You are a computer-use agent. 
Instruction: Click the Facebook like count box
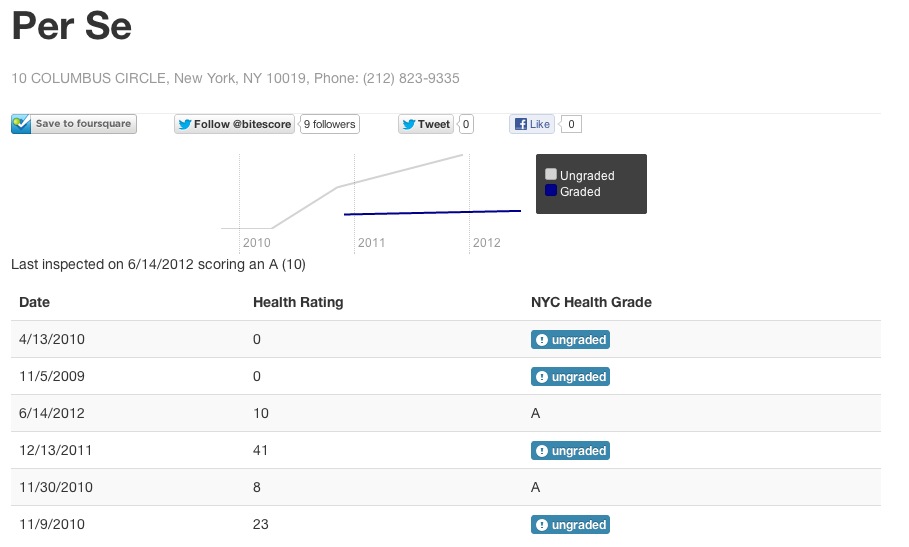570,124
